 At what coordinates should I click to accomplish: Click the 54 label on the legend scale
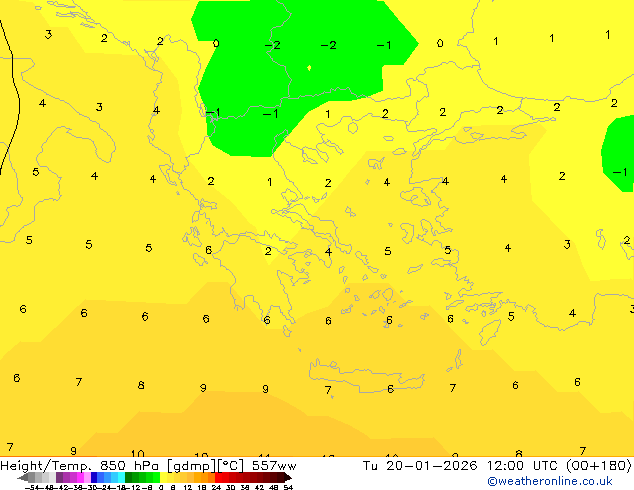coord(288,487)
